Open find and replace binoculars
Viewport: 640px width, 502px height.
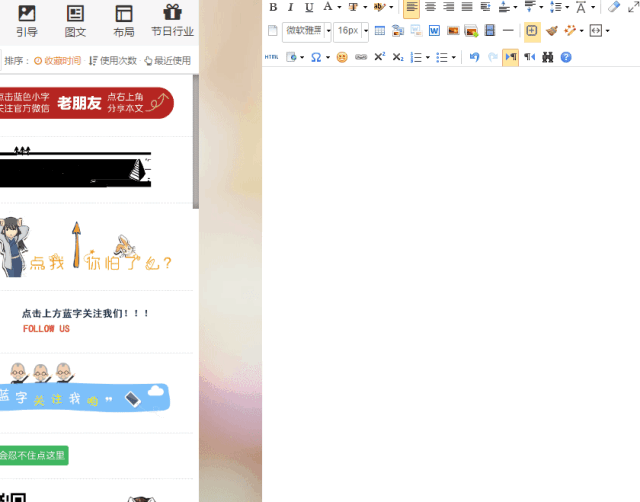(x=548, y=57)
